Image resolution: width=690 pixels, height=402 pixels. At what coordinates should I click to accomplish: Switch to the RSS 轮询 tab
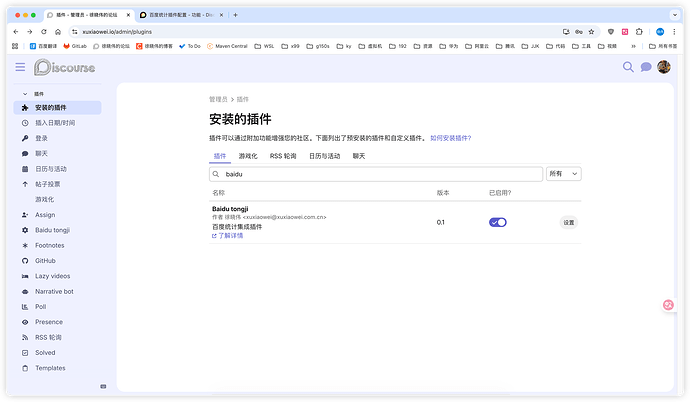point(283,157)
